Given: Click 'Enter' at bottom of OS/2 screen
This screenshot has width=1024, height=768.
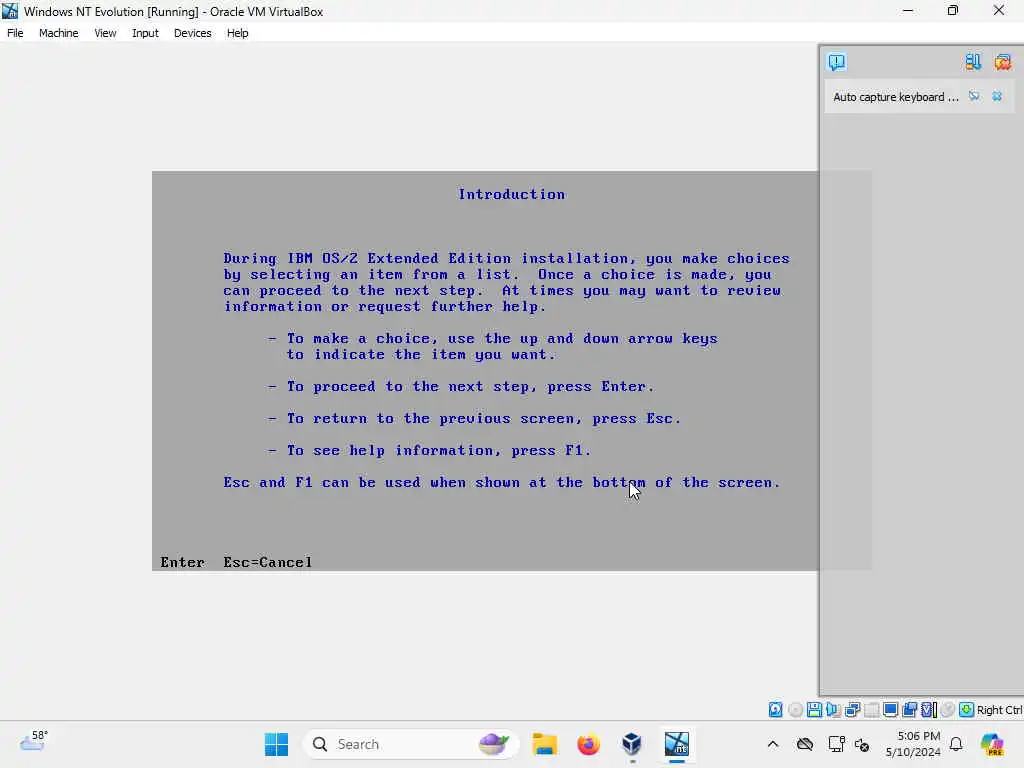Looking at the screenshot, I should 182,562.
